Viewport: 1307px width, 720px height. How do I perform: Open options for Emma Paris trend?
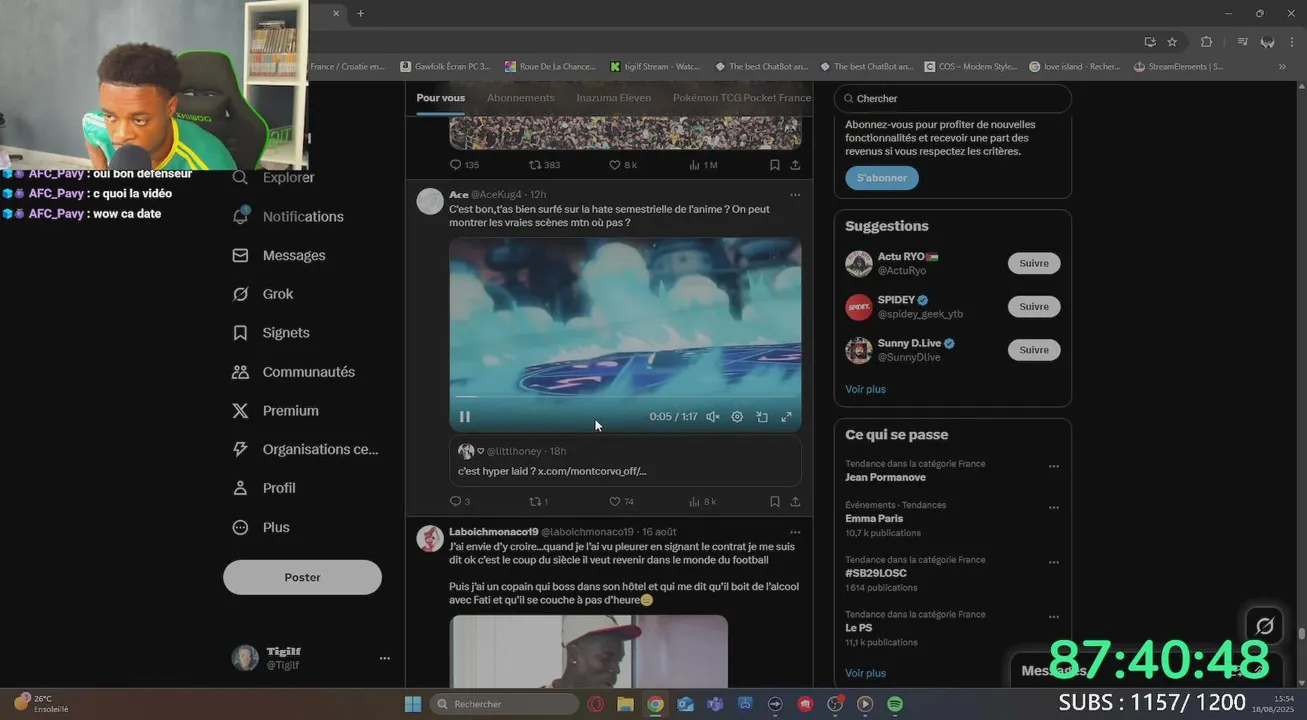[x=1053, y=508]
